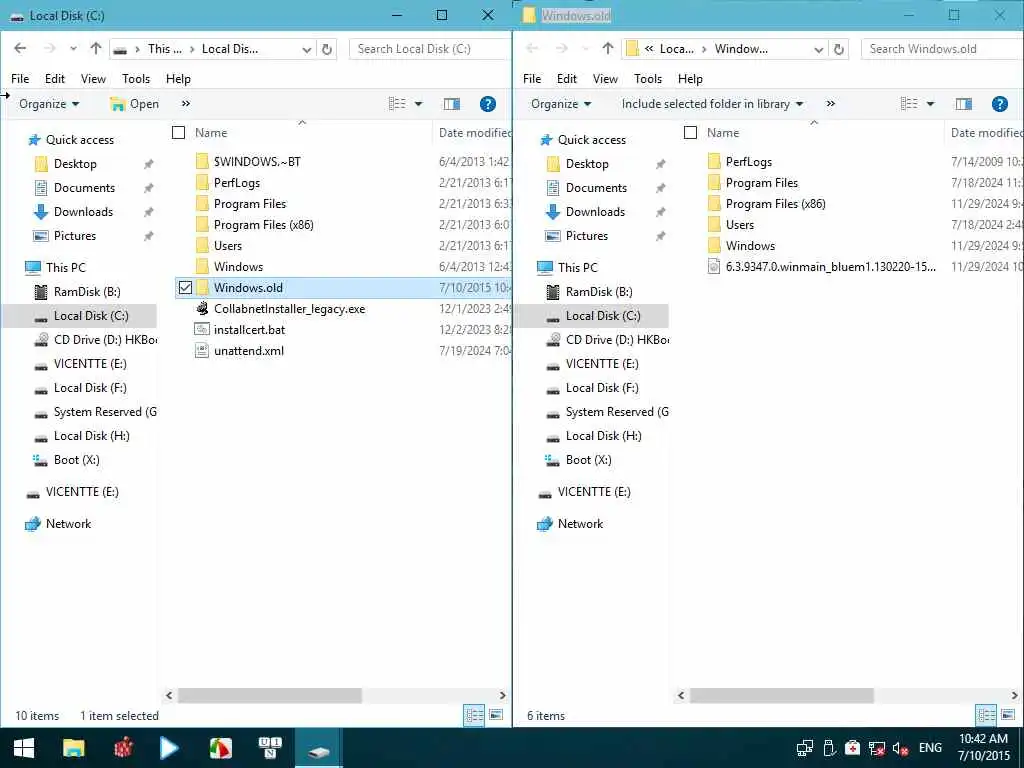Viewport: 1024px width, 768px height.
Task: Open ENG language indicator in taskbar
Action: click(x=930, y=748)
